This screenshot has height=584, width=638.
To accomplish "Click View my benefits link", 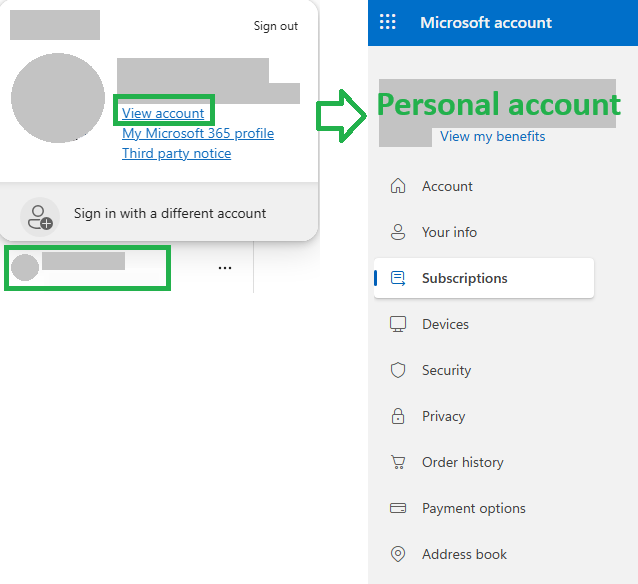I will pos(492,136).
